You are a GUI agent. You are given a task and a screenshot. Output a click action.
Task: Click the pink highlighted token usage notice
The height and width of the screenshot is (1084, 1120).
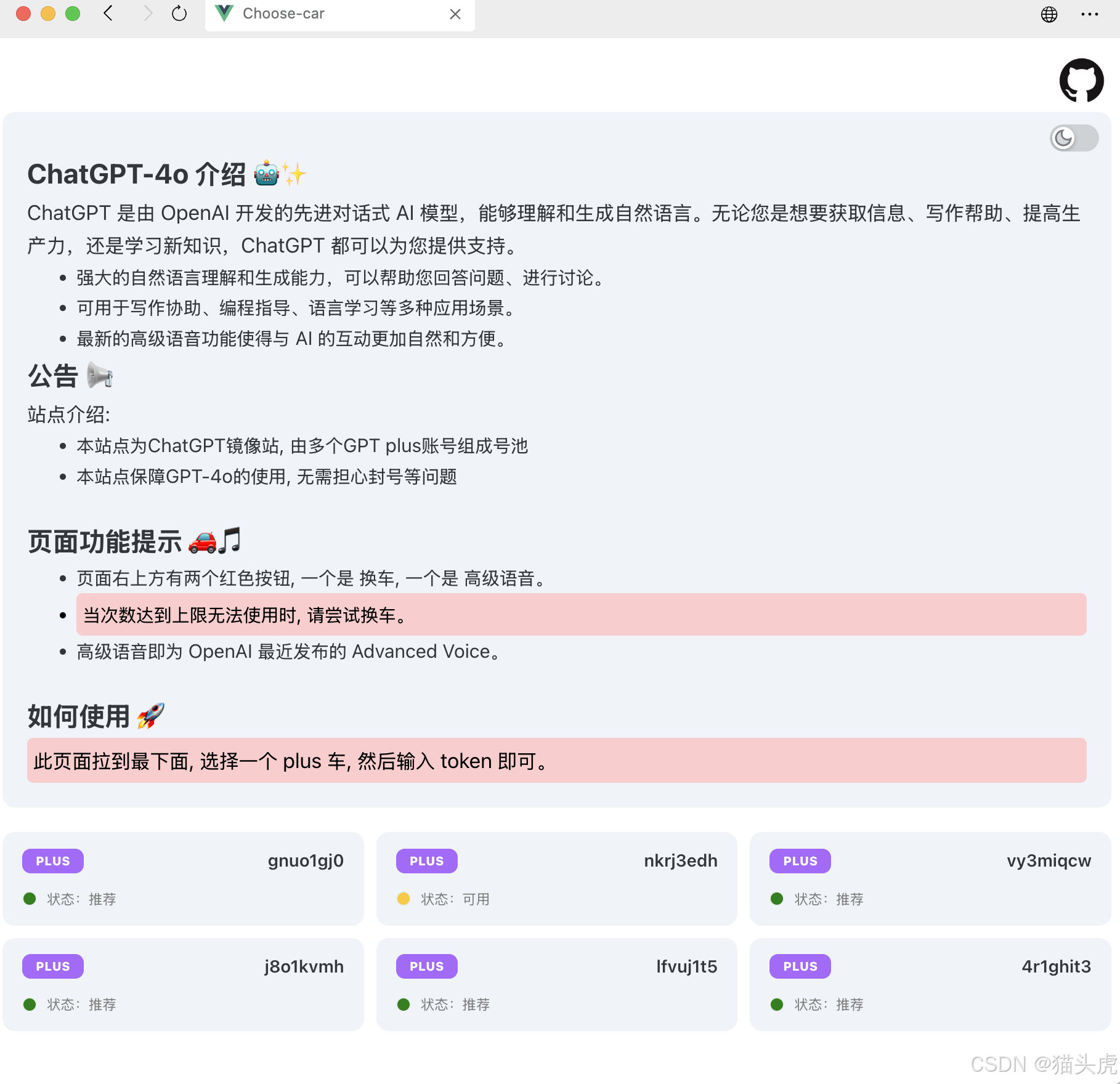click(556, 761)
